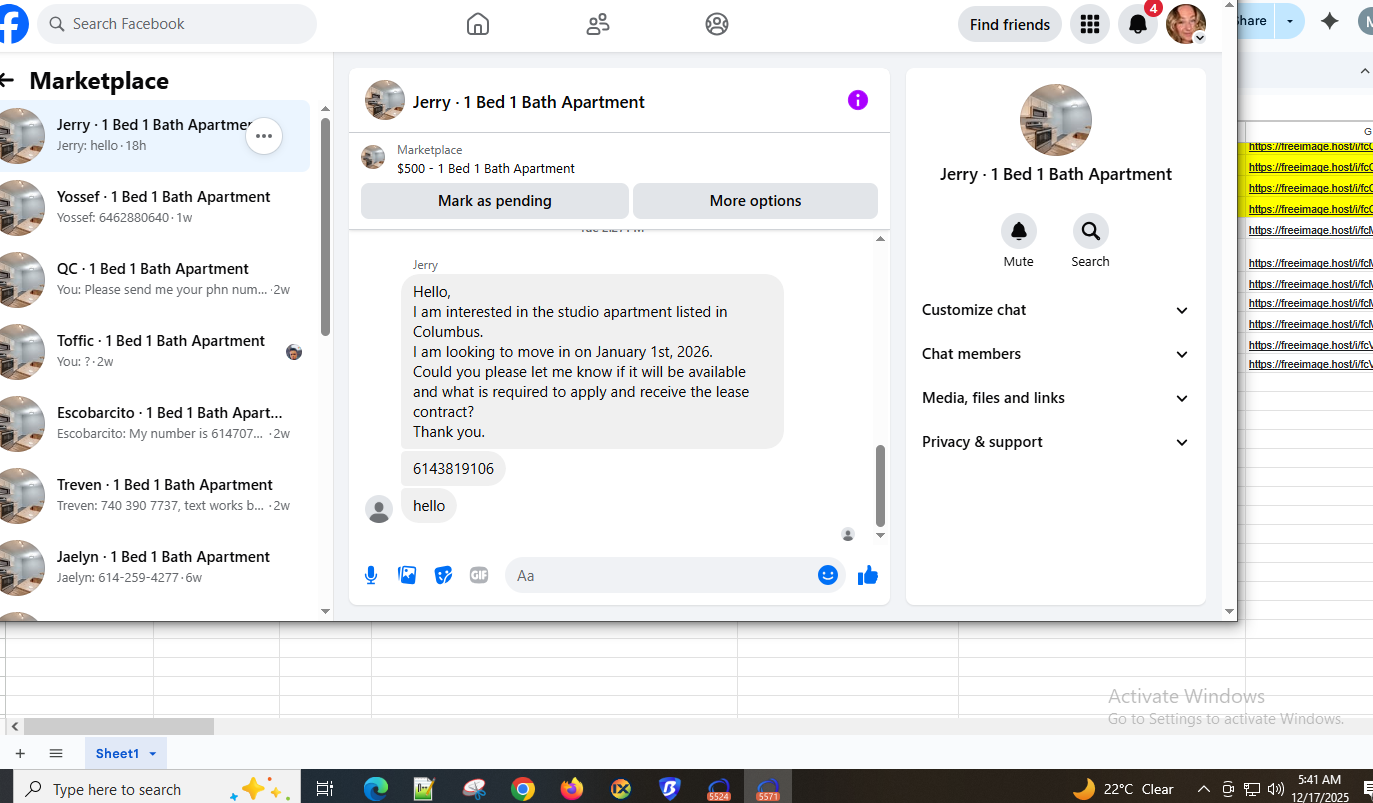Open account profile picture menu
Screen dimensions: 1373x803
pyautogui.click(x=1186, y=24)
